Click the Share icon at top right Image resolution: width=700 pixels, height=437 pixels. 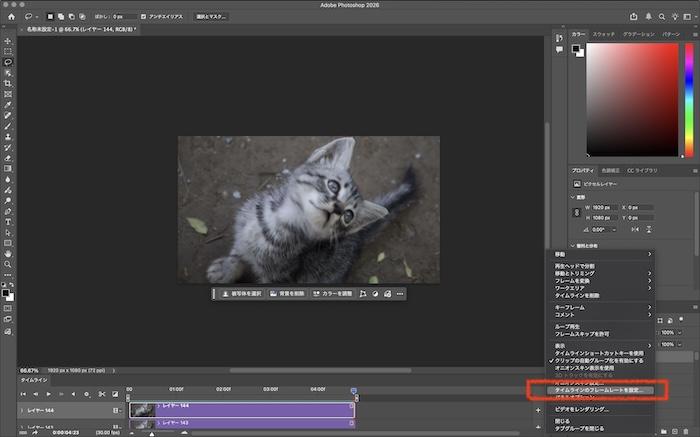pos(636,16)
